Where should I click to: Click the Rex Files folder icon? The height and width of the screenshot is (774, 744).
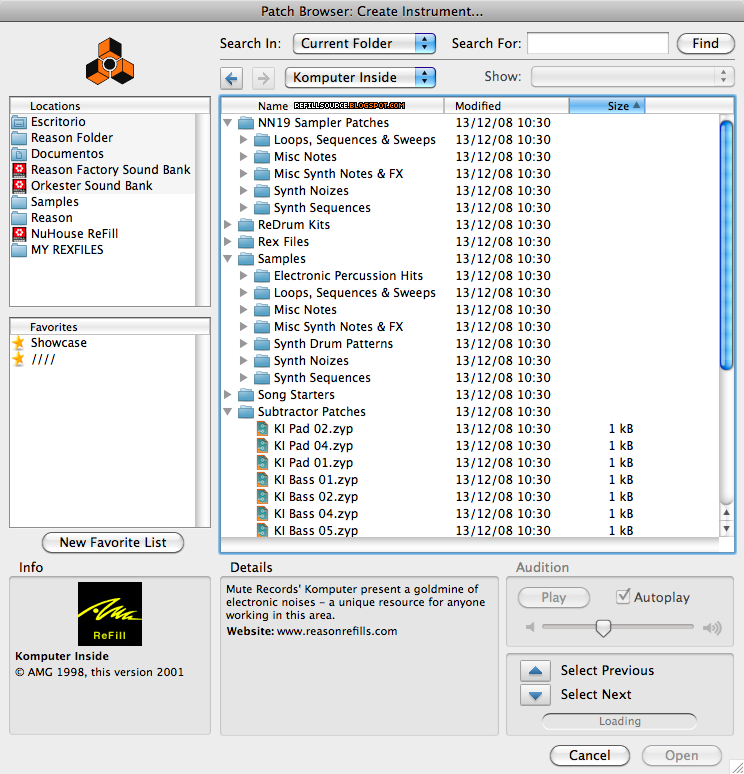point(246,242)
